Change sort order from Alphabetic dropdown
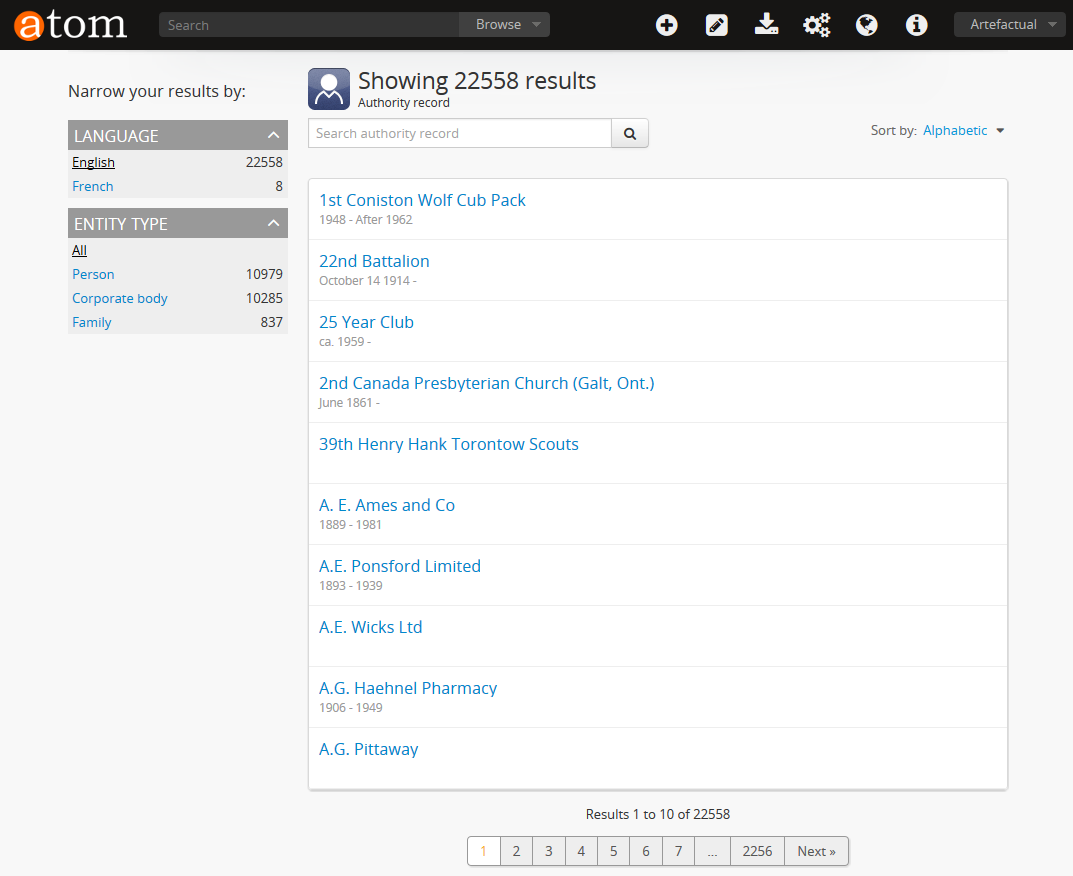The height and width of the screenshot is (876, 1073). pos(963,131)
